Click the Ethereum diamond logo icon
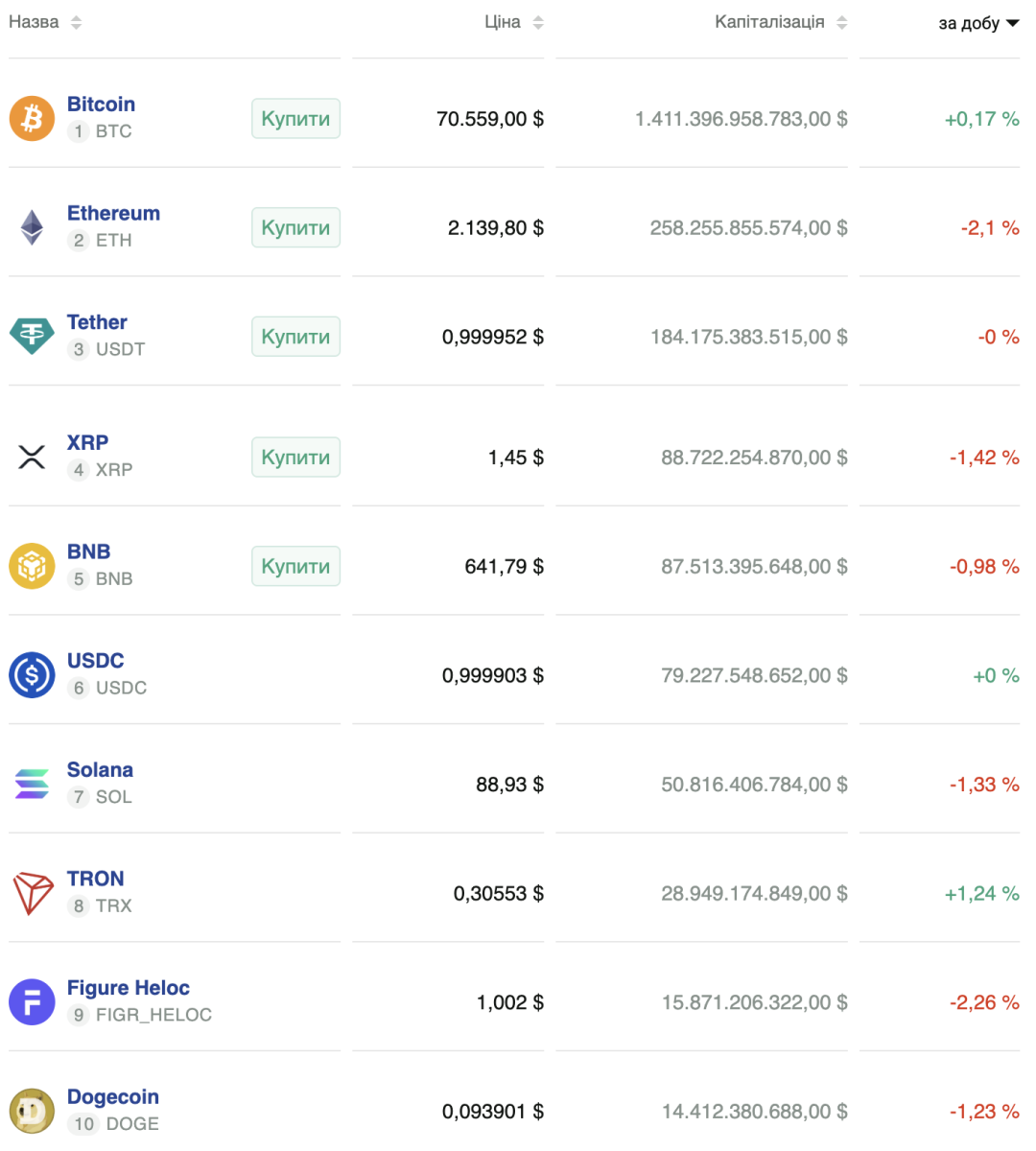The height and width of the screenshot is (1151, 1036). point(32,228)
